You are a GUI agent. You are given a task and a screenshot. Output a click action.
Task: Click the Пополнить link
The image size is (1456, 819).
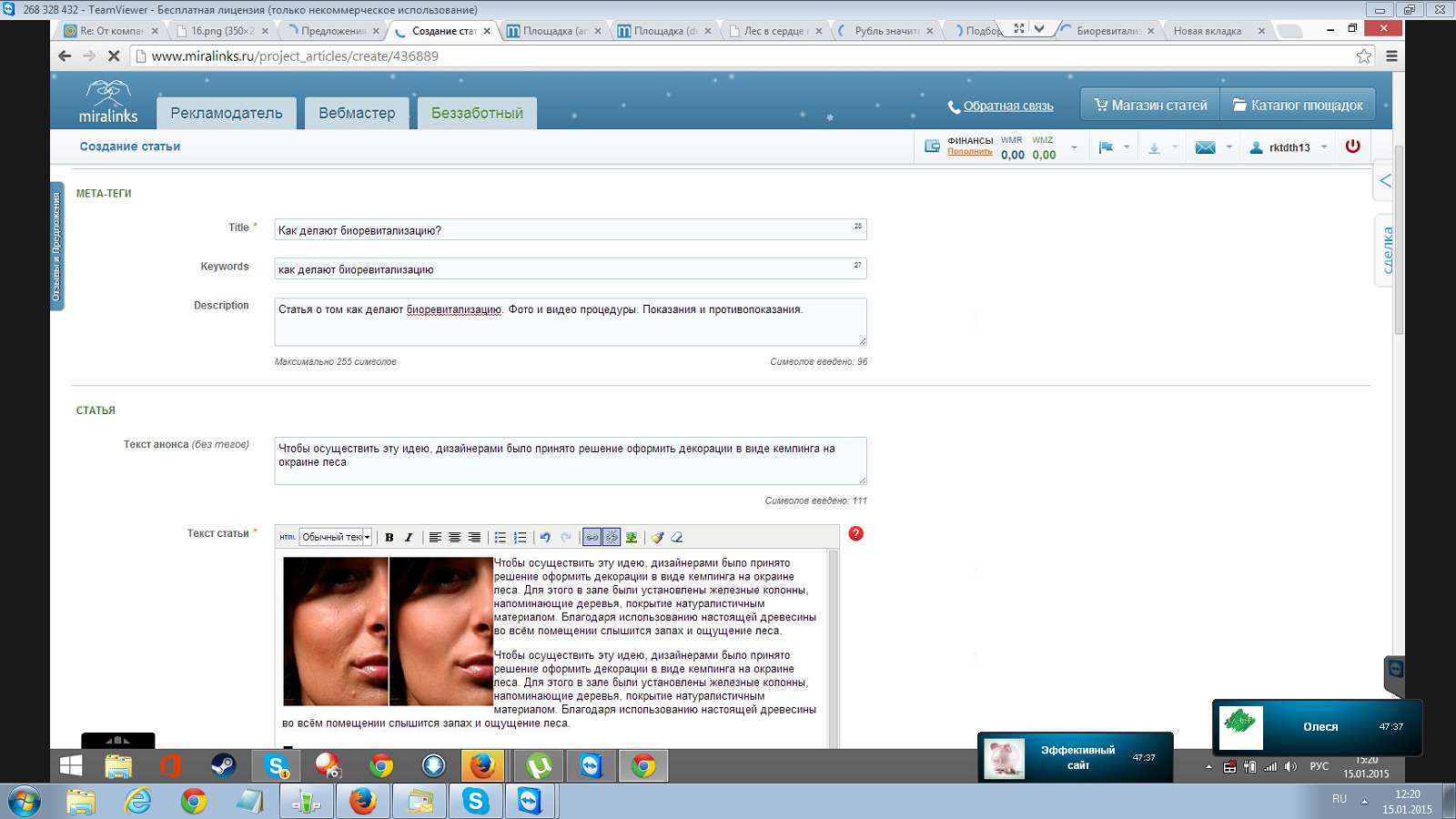point(969,151)
